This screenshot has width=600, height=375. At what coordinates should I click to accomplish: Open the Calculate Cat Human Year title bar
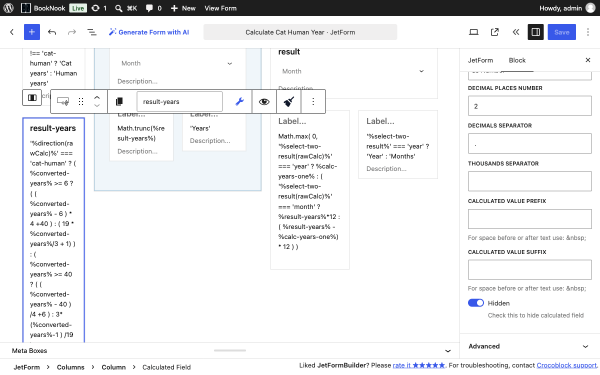300,32
